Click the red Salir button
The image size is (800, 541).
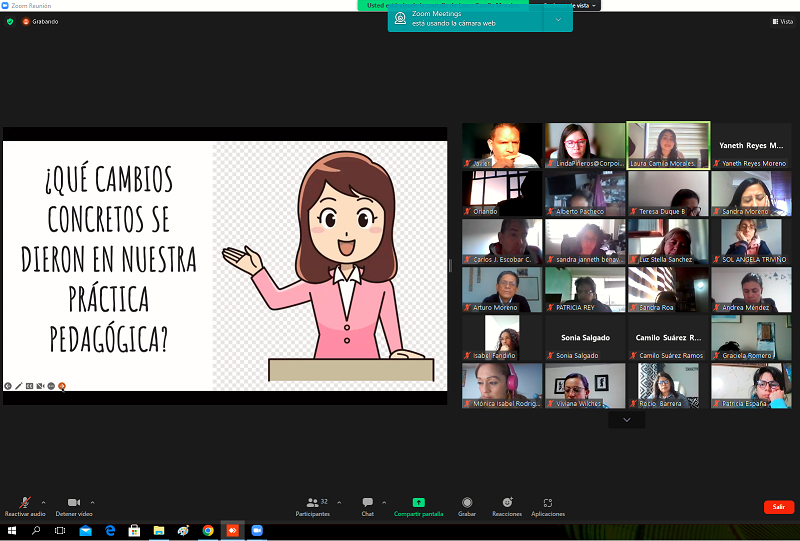click(x=778, y=507)
